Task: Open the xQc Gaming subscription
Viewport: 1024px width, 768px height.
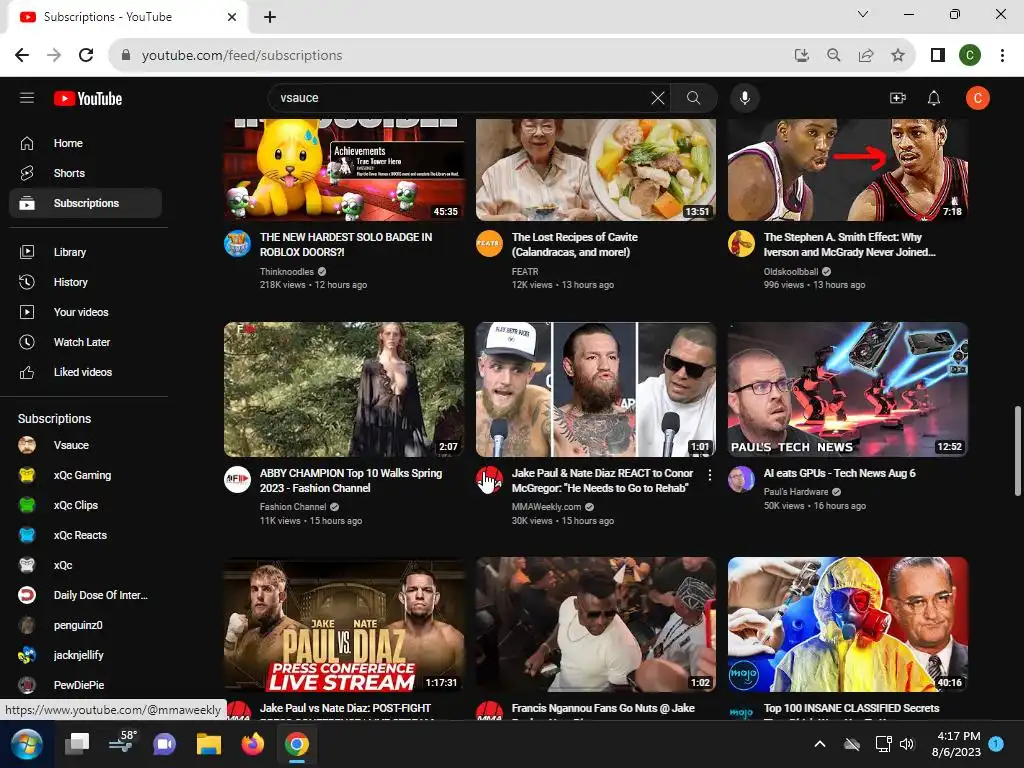Action: pos(86,475)
